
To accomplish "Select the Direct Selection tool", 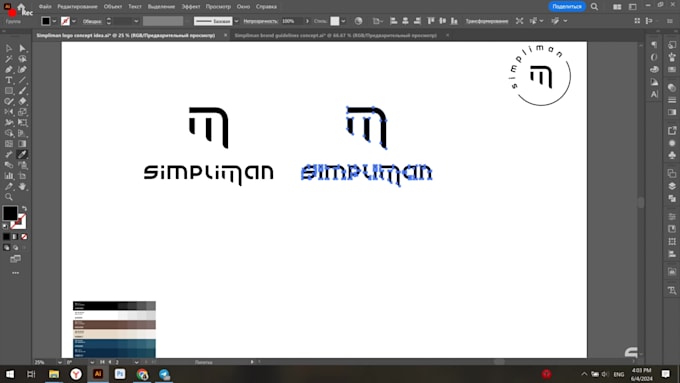I will pyautogui.click(x=23, y=48).
